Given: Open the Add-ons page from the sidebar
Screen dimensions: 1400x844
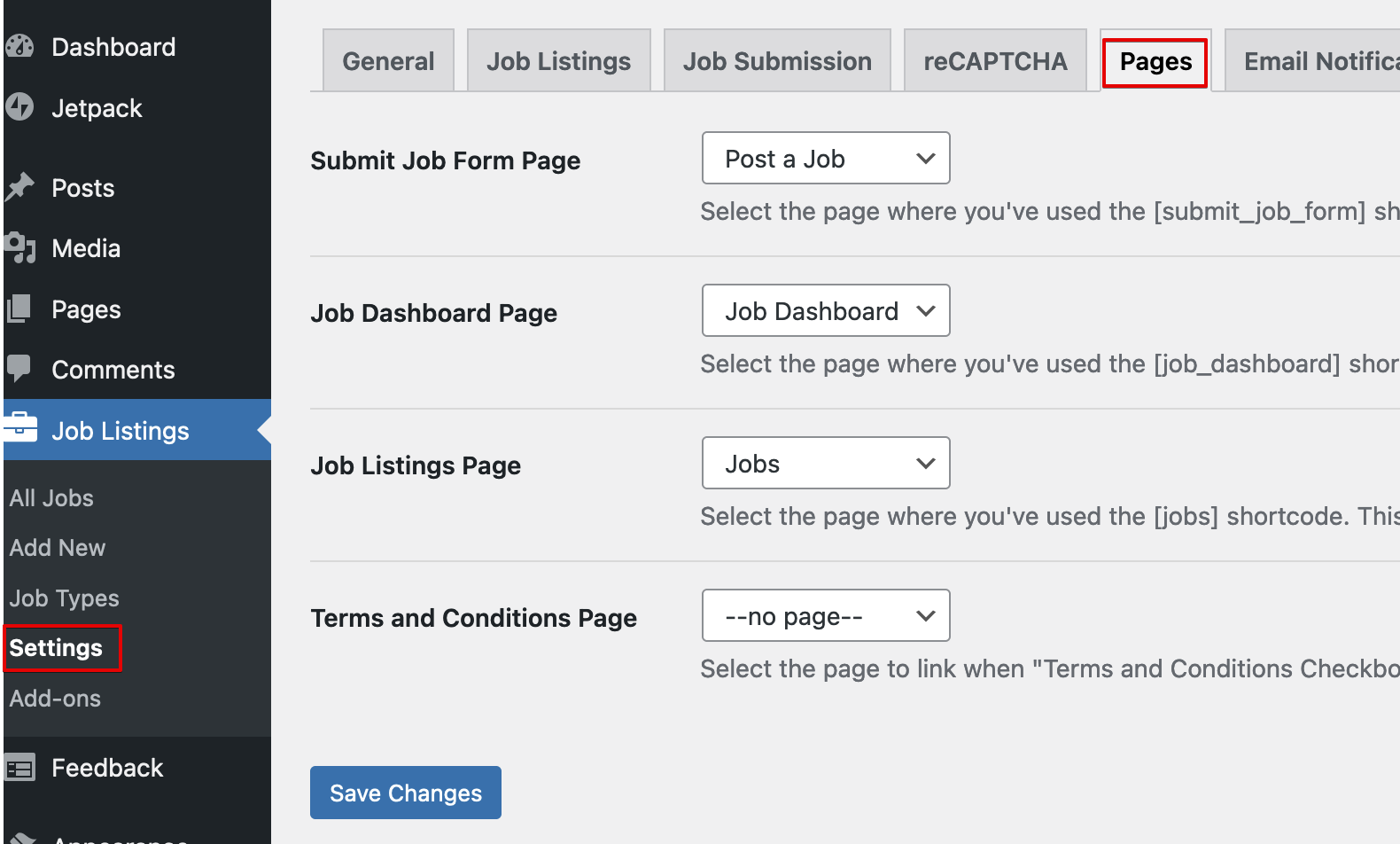Looking at the screenshot, I should [x=55, y=698].
